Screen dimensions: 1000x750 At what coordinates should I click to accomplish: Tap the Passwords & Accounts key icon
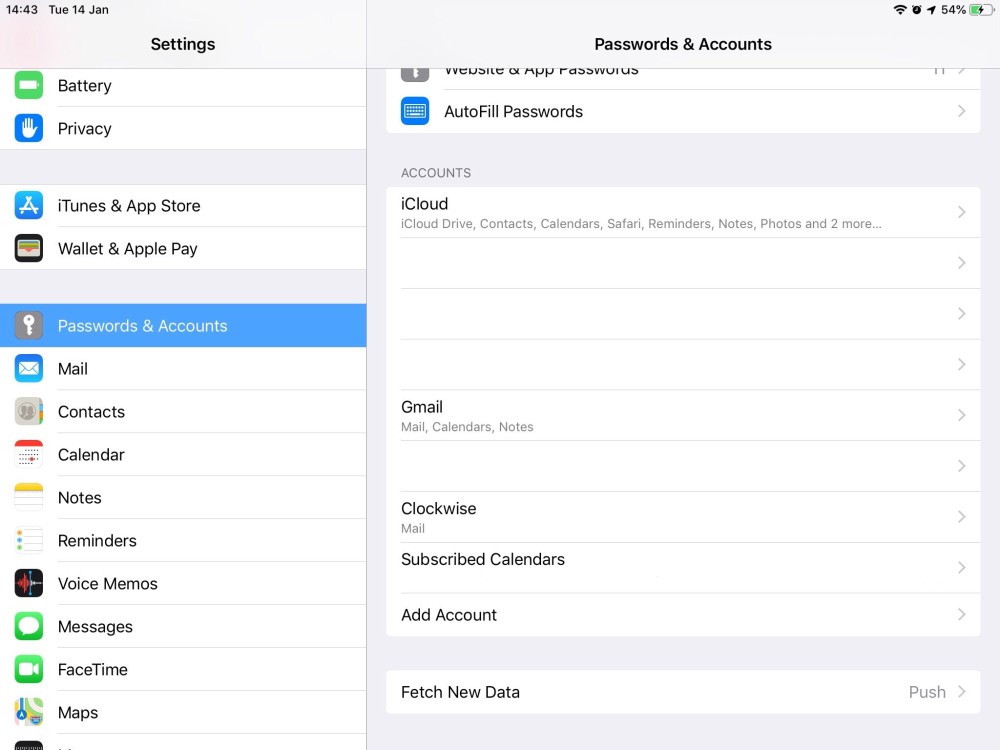pos(29,325)
